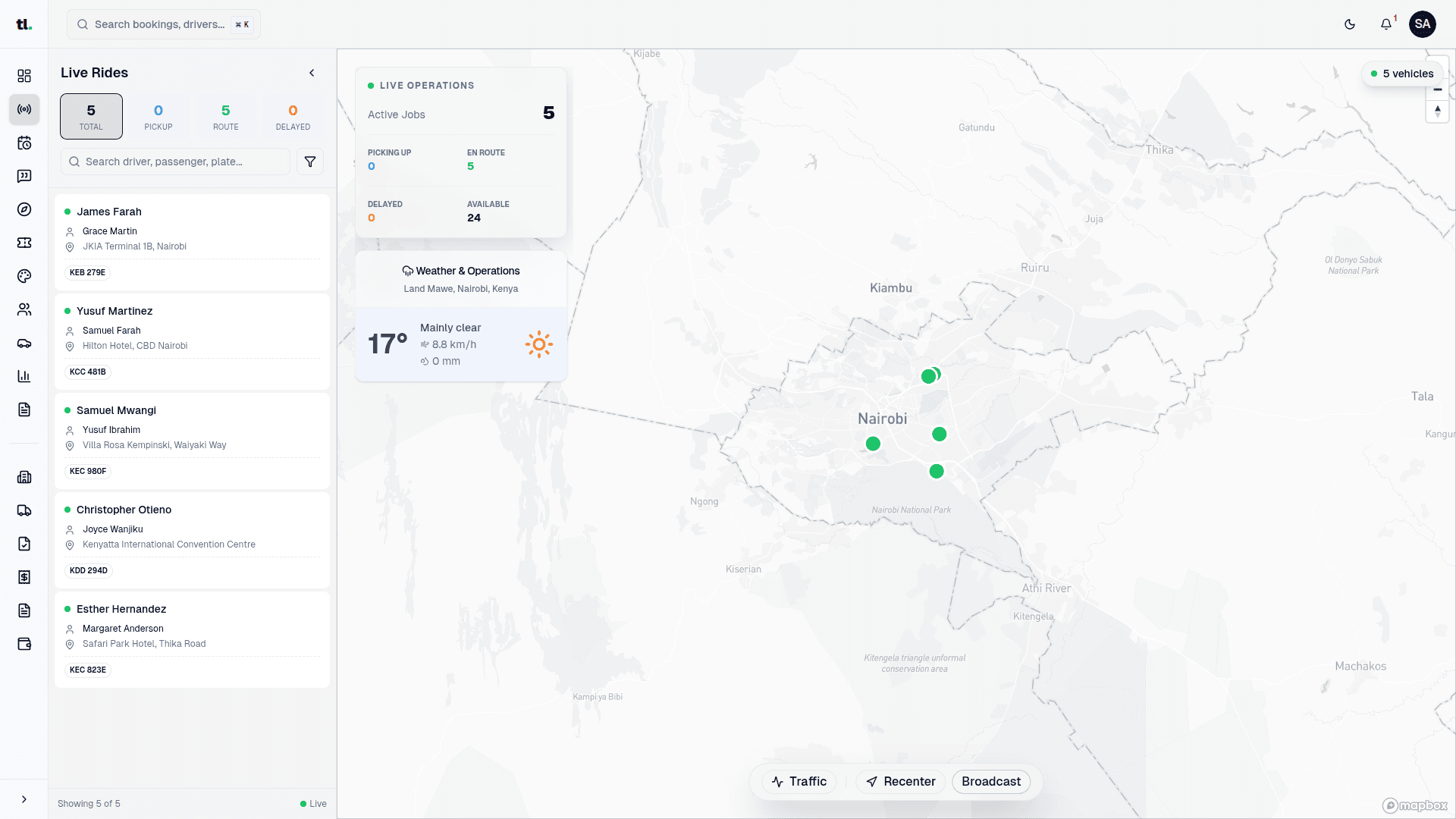This screenshot has height=819, width=1456.
Task: Switch to the DELAYED rides tab
Action: (293, 116)
